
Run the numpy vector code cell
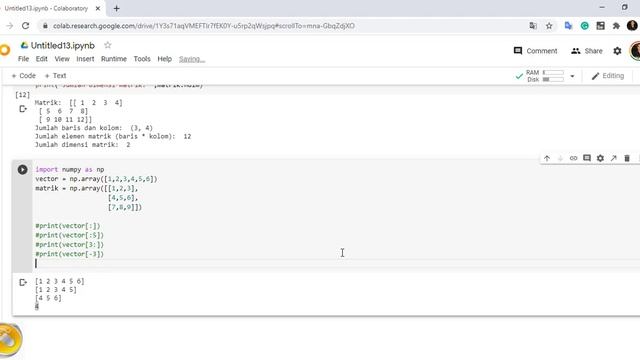(22, 169)
